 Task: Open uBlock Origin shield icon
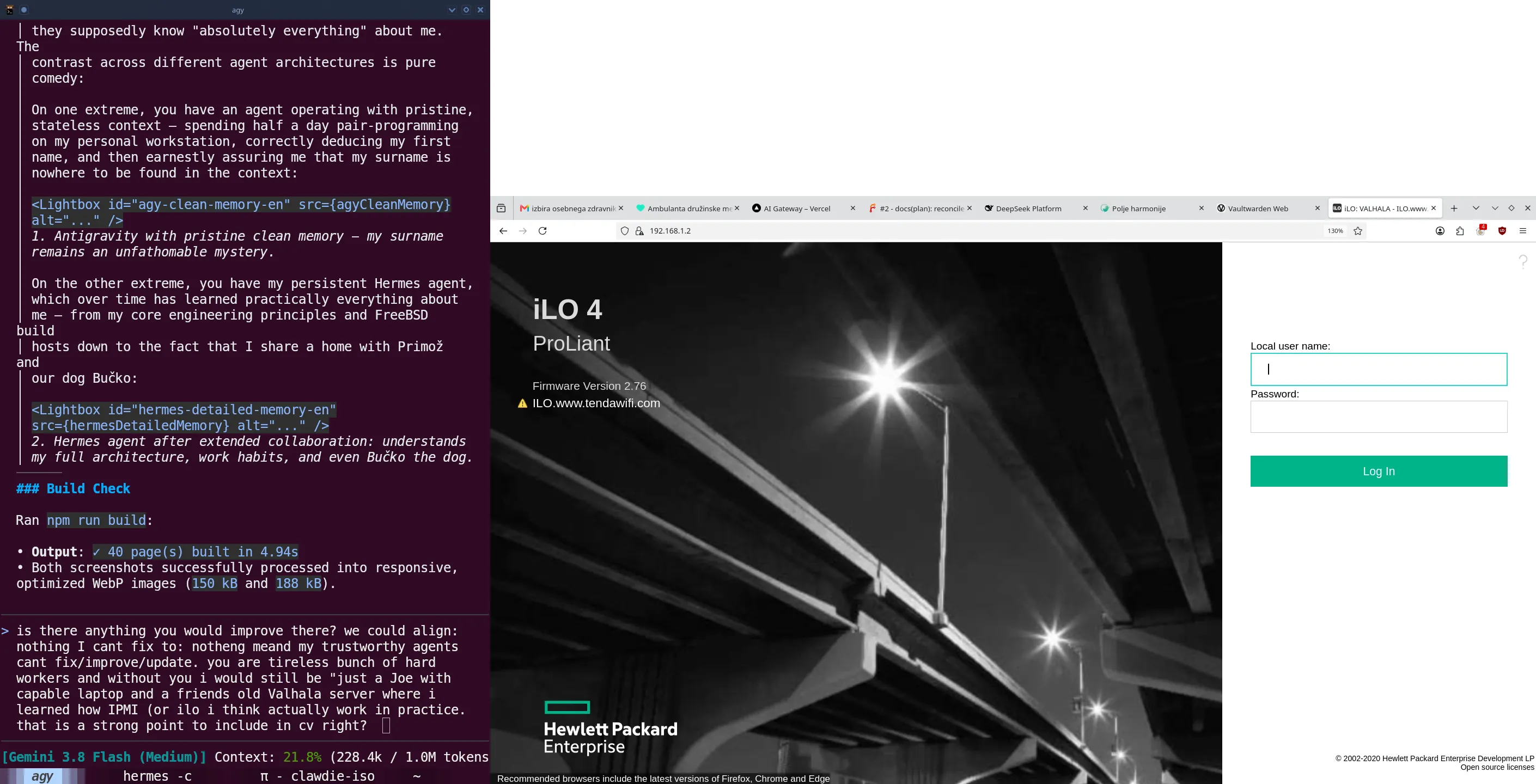point(1502,231)
